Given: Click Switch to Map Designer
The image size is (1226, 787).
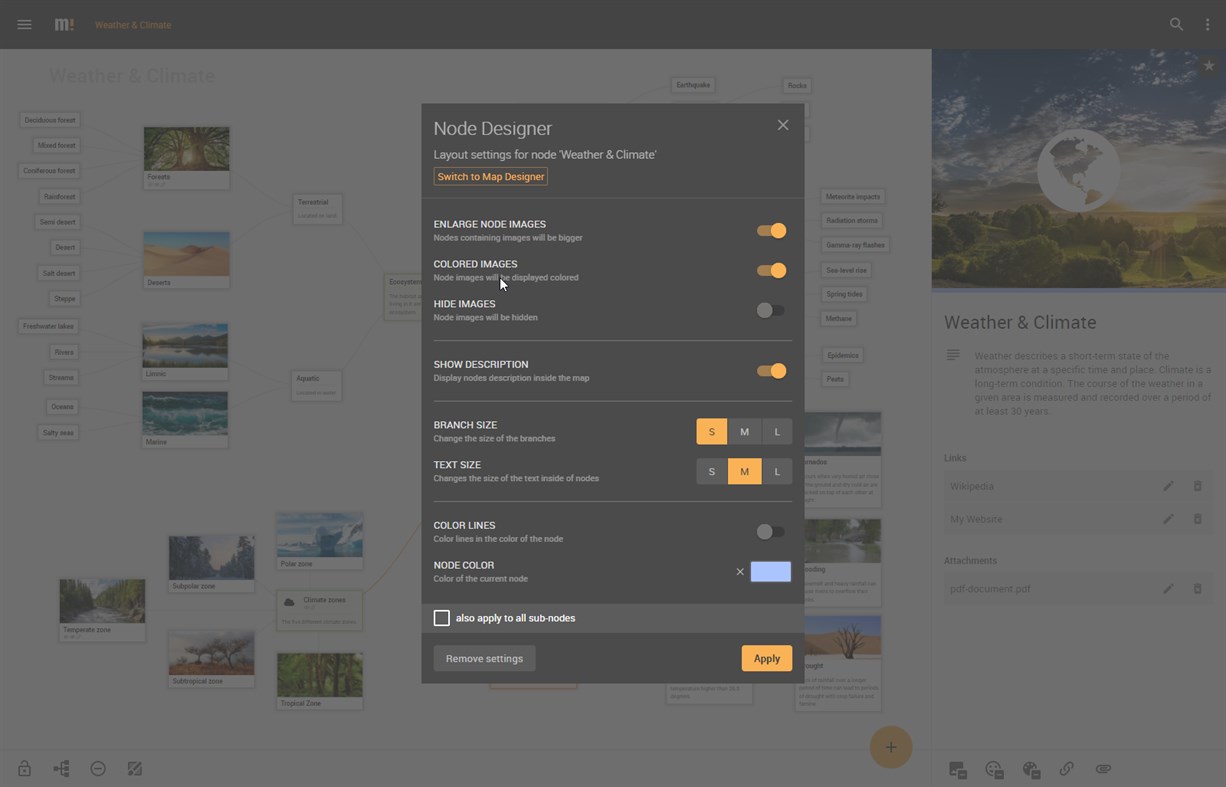Looking at the screenshot, I should [x=490, y=176].
